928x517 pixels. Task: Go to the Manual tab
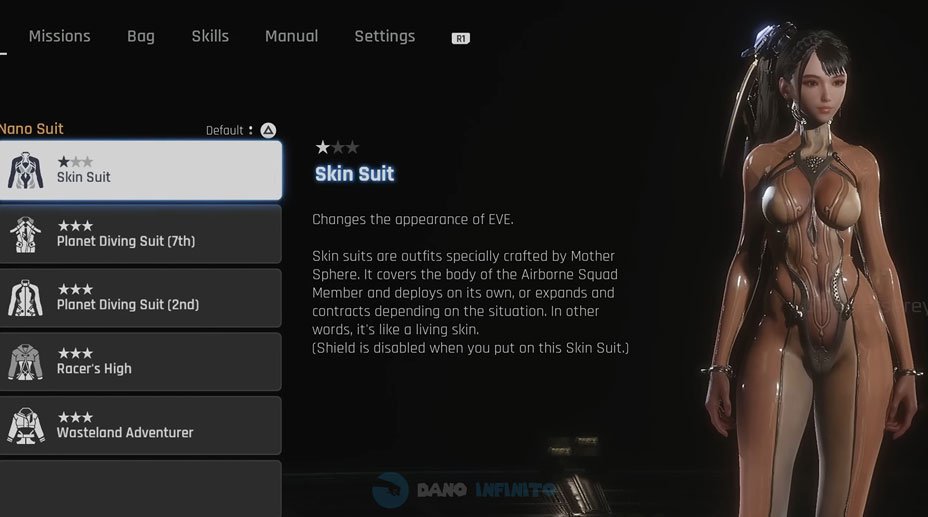(x=291, y=36)
